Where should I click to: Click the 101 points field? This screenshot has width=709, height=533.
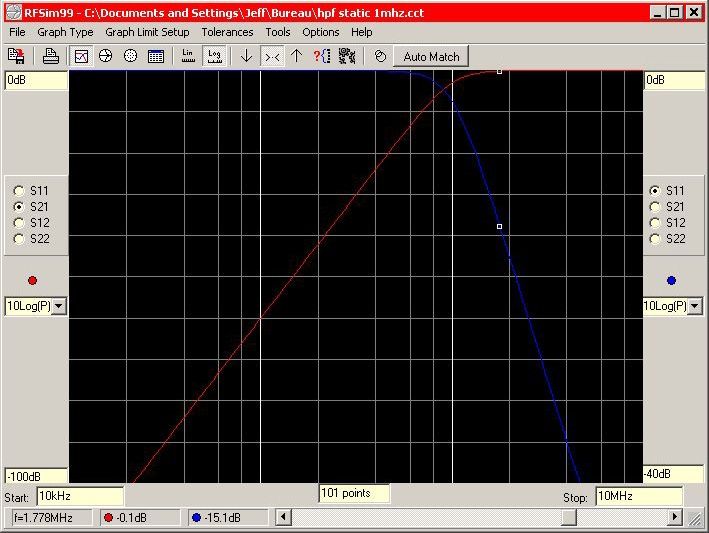354,493
